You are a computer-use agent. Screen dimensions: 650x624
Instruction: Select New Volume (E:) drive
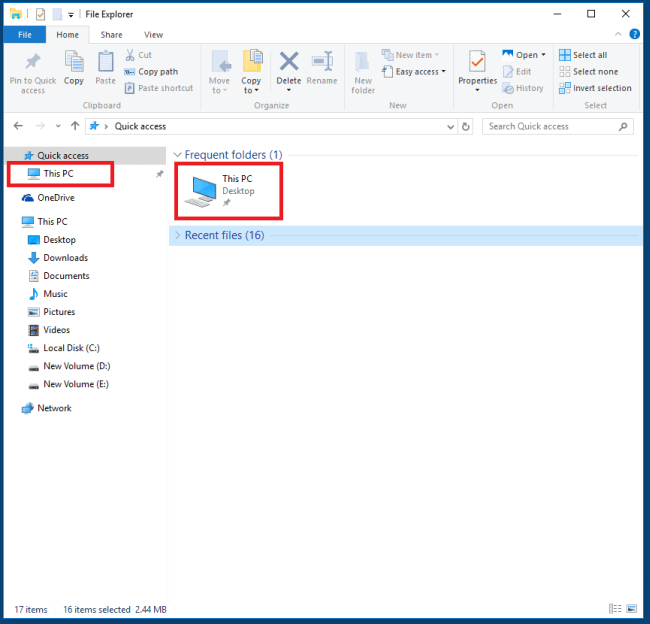(68, 384)
